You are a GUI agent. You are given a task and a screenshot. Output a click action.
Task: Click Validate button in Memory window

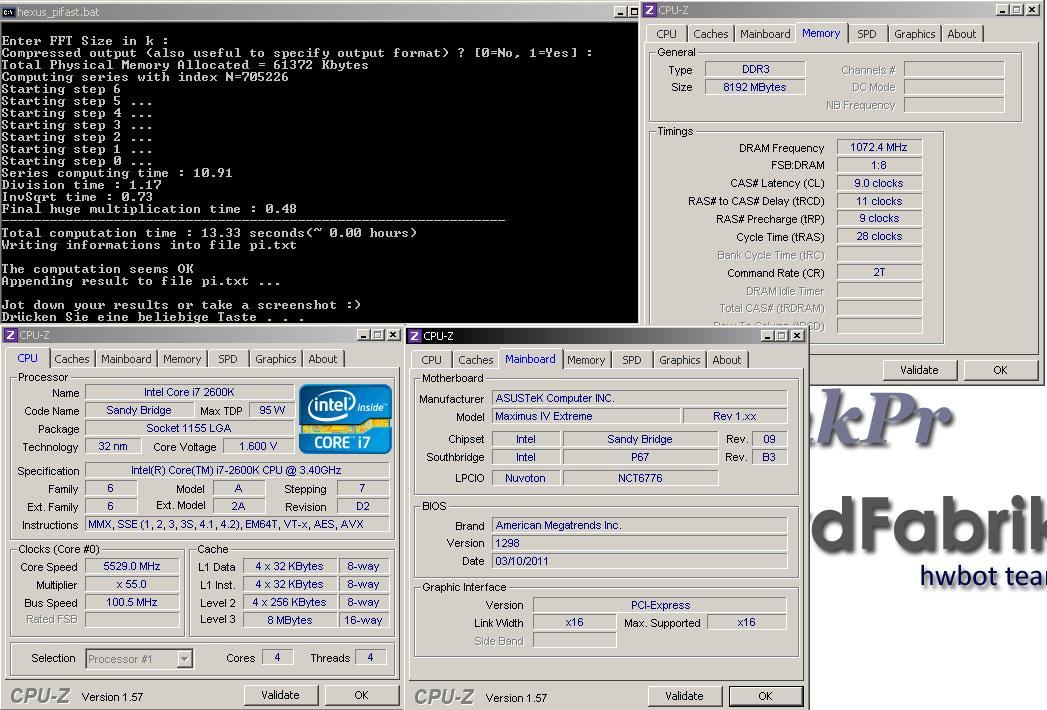tap(919, 370)
